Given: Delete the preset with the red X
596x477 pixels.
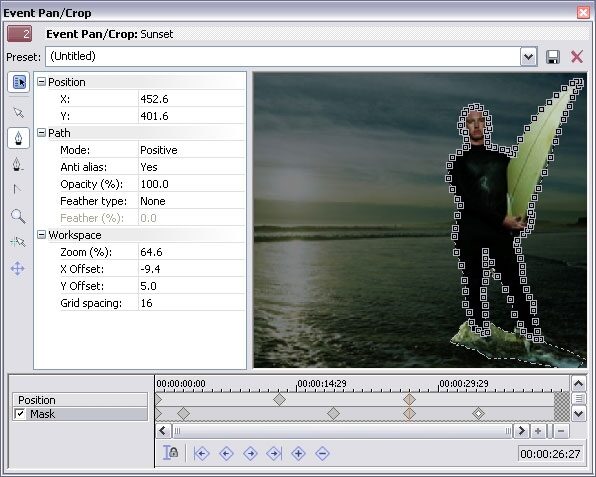Looking at the screenshot, I should (x=577, y=57).
